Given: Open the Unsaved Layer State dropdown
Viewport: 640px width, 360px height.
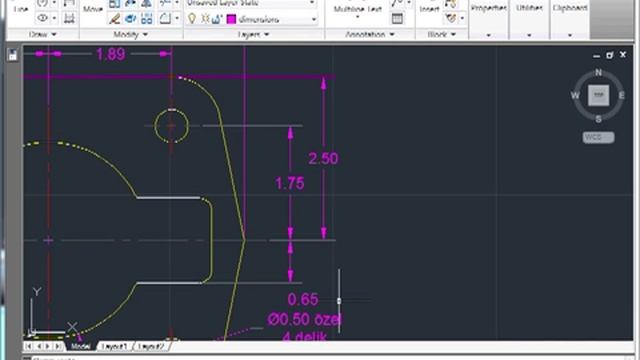Looking at the screenshot, I should [312, 3].
